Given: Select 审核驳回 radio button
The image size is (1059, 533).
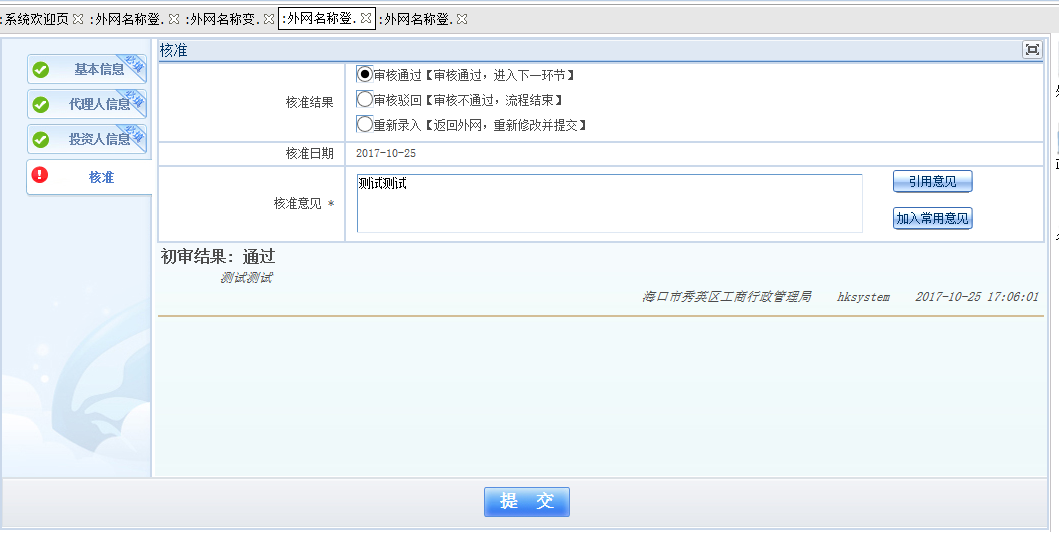Looking at the screenshot, I should click(x=365, y=99).
